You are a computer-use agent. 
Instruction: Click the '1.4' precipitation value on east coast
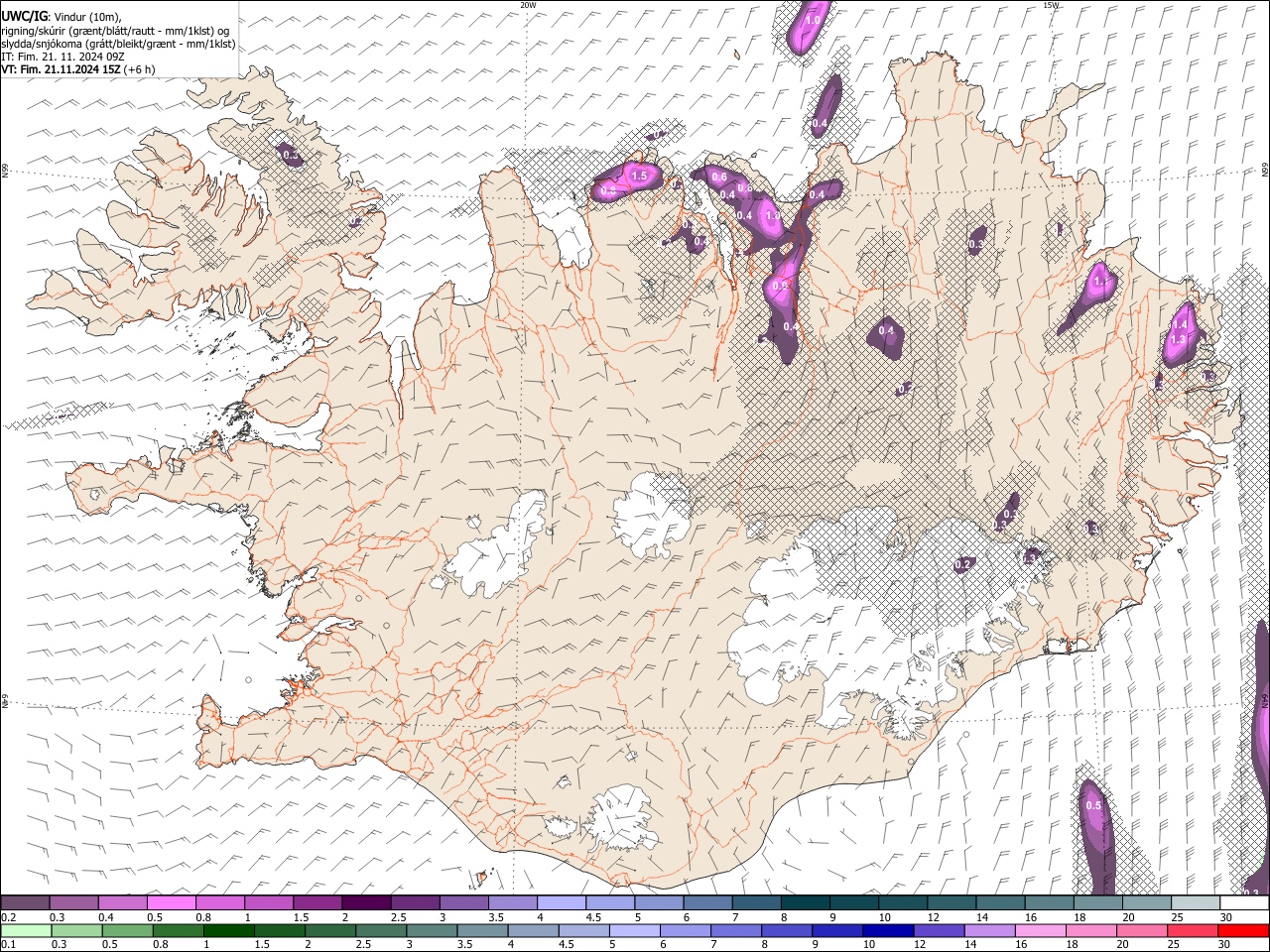point(1180,325)
